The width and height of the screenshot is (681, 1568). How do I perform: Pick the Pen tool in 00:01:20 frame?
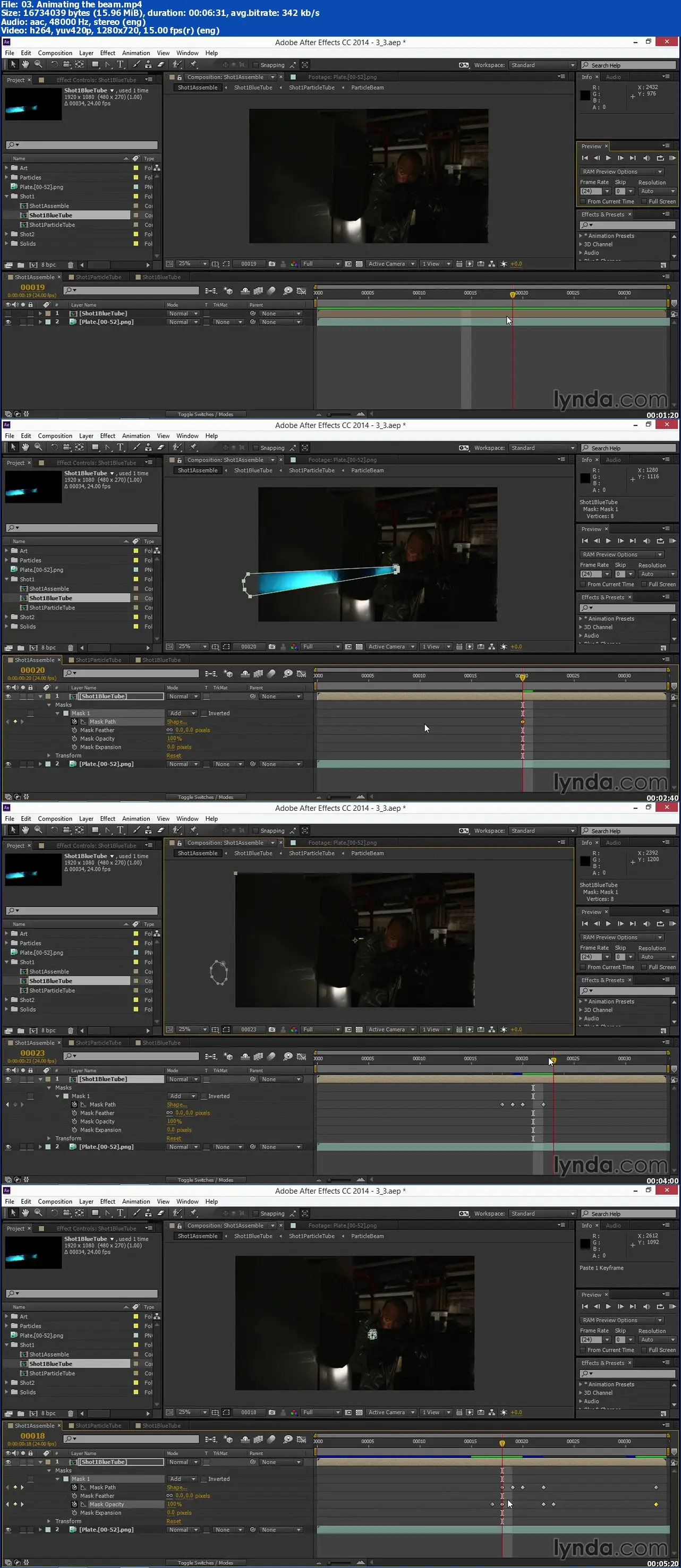(108, 65)
